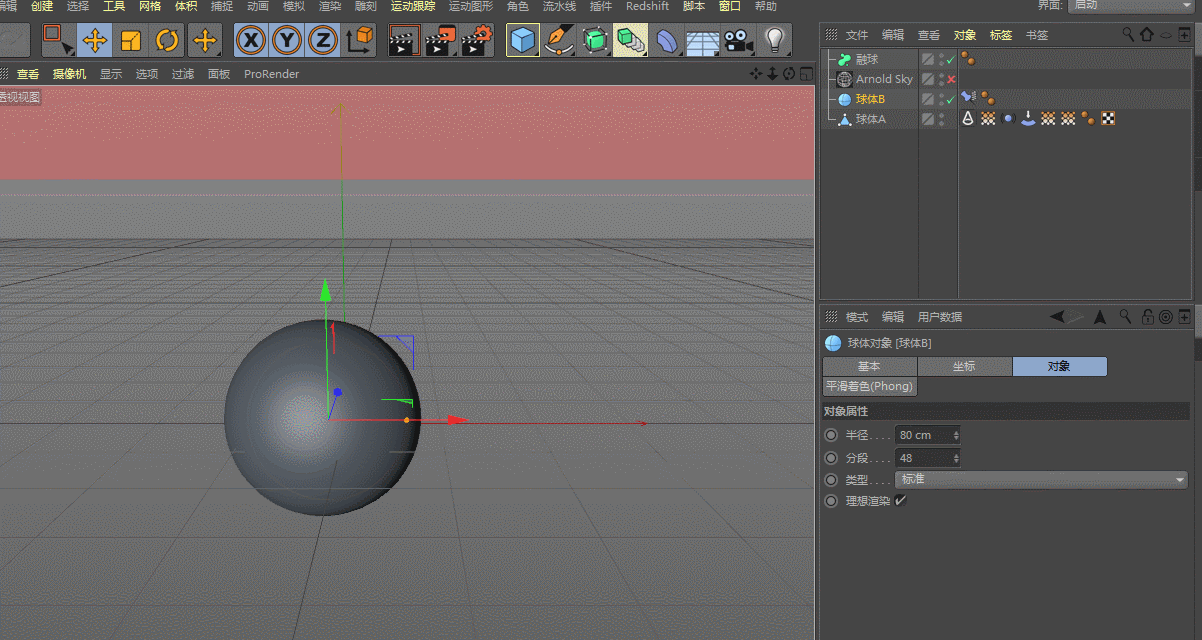1202x640 pixels.
Task: Add a Cube primitive object
Action: (x=523, y=40)
